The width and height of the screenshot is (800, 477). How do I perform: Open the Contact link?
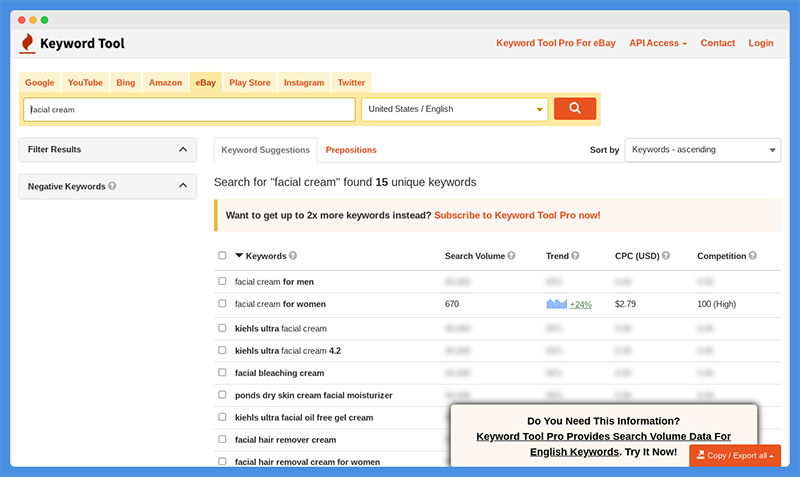click(x=717, y=43)
